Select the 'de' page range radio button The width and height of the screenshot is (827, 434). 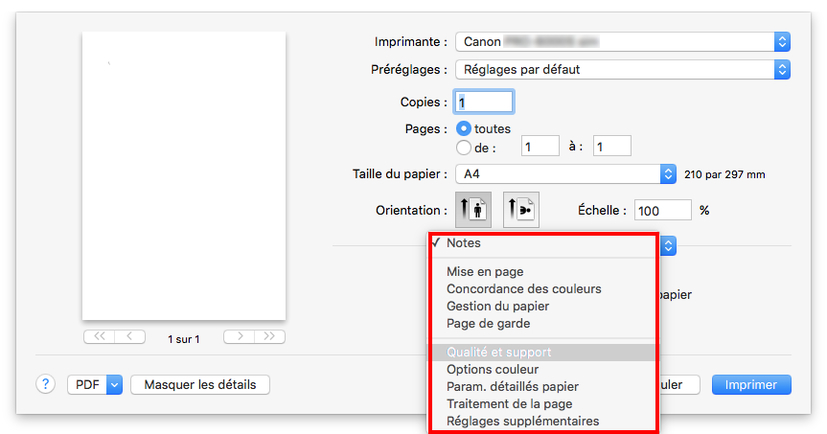click(x=464, y=147)
